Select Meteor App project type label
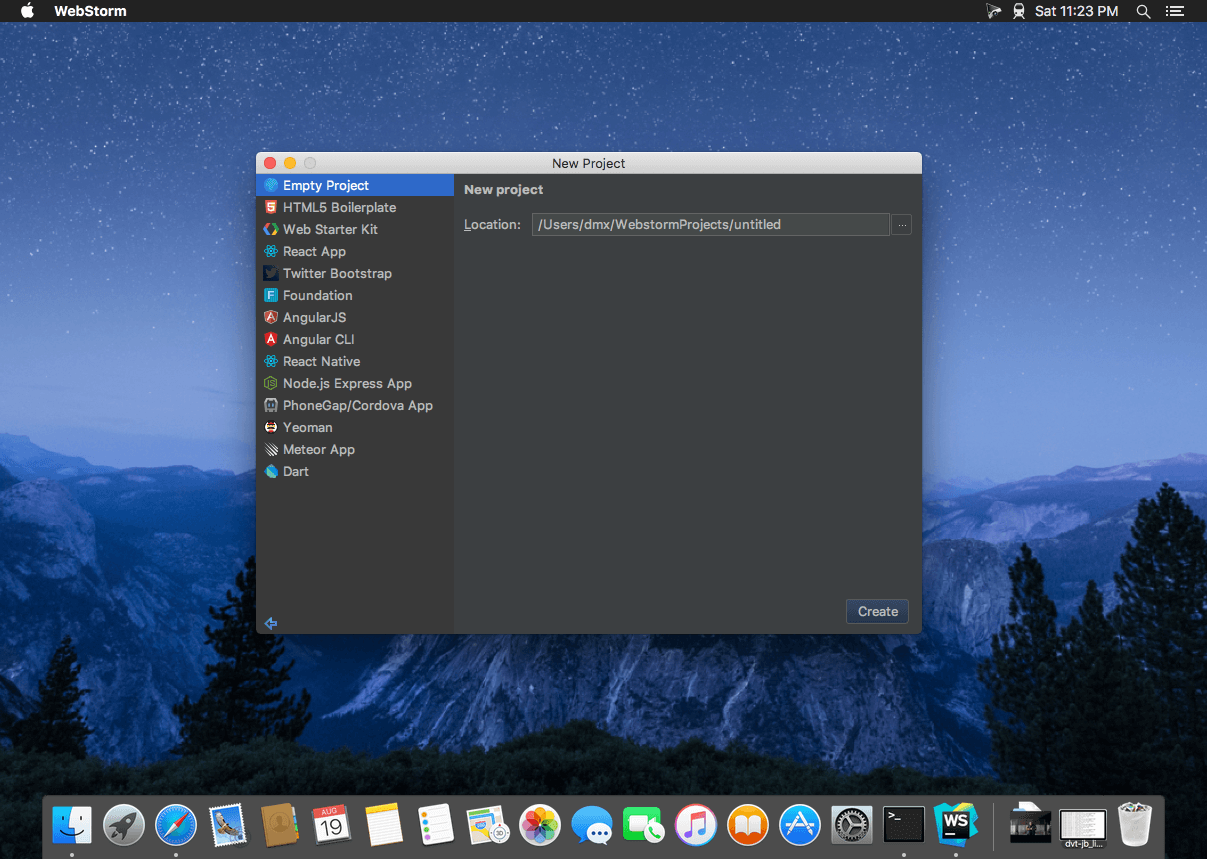The height and width of the screenshot is (859, 1207). [x=319, y=449]
